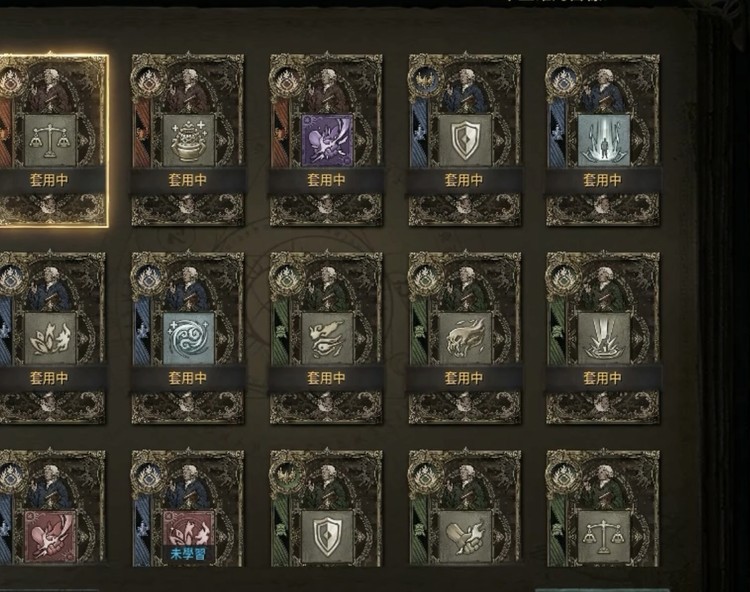Pick the light-beam silhouette skill icon
Screen dimensions: 750x592
point(603,141)
